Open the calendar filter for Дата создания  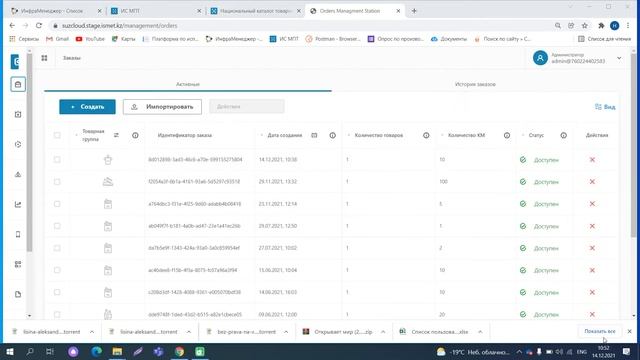(x=314, y=135)
